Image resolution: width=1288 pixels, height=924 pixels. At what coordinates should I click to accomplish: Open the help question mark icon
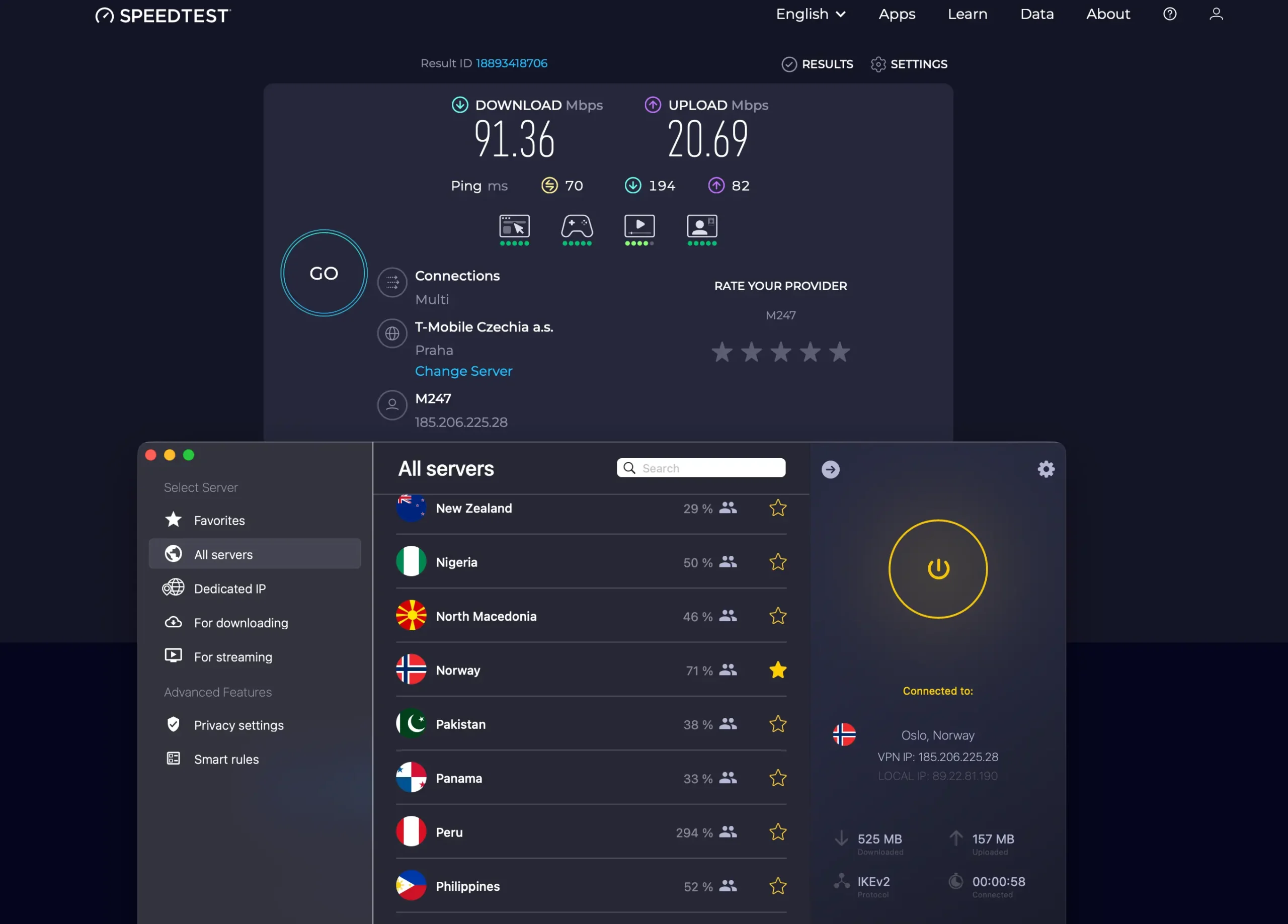click(x=1169, y=14)
